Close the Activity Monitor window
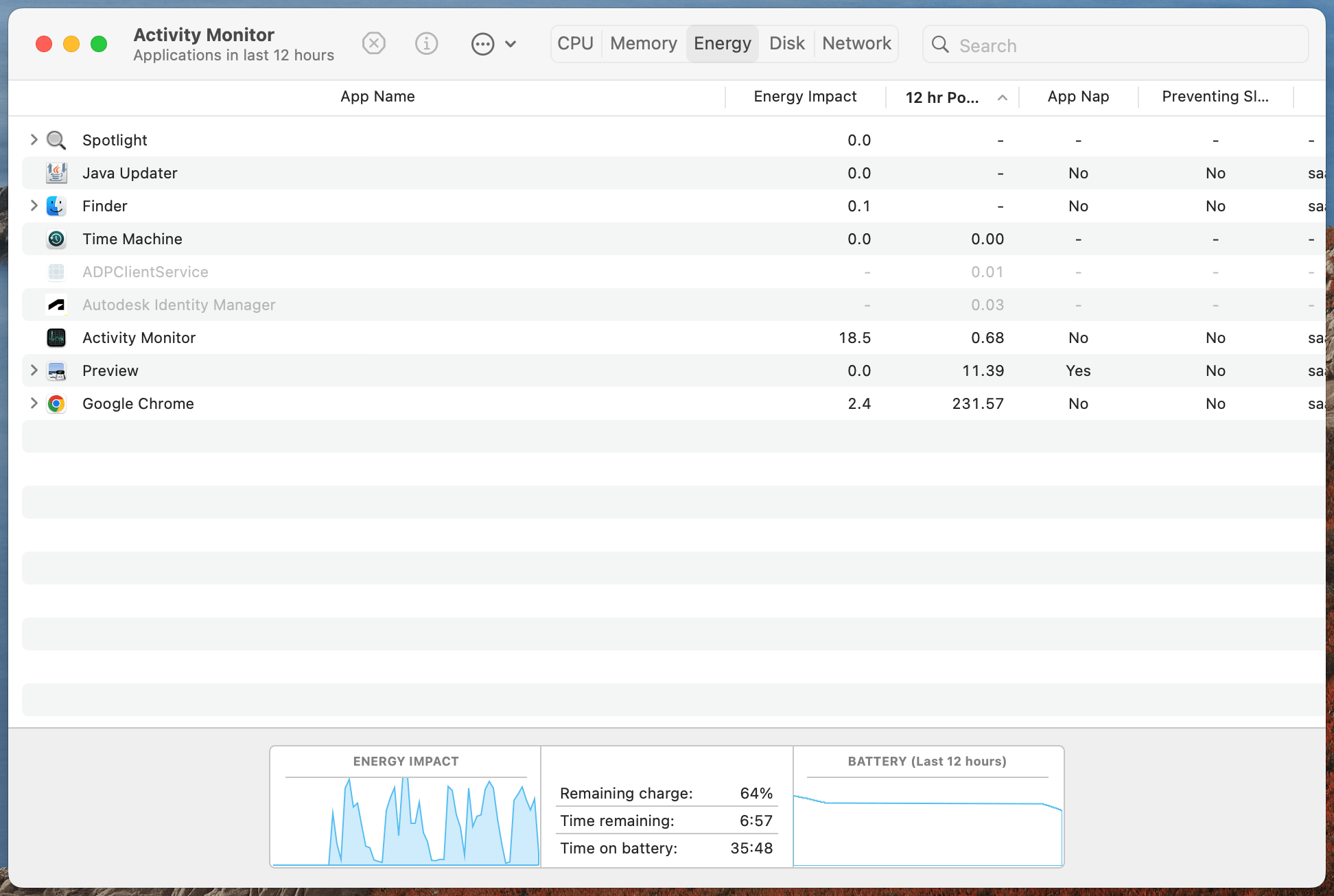This screenshot has height=896, width=1334. 44,44
